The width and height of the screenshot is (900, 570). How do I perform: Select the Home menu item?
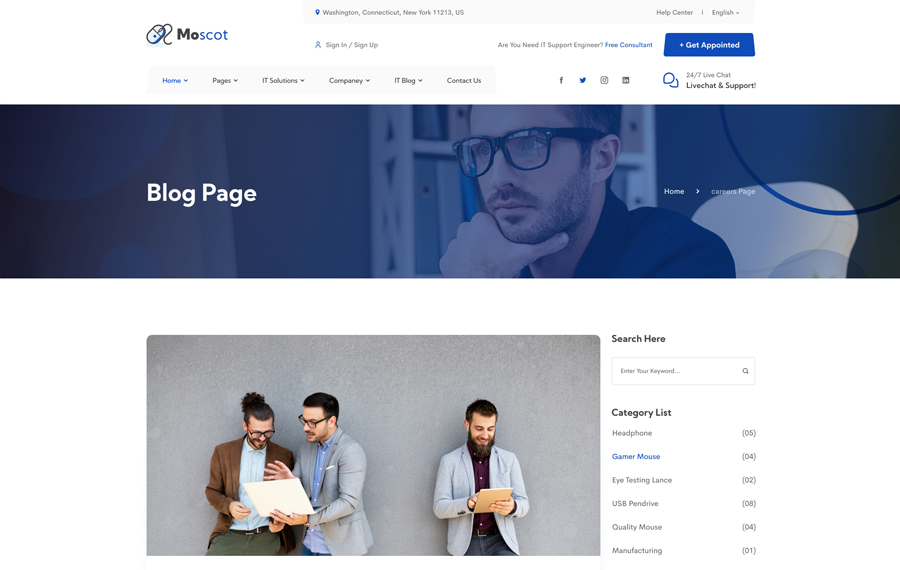tap(175, 81)
